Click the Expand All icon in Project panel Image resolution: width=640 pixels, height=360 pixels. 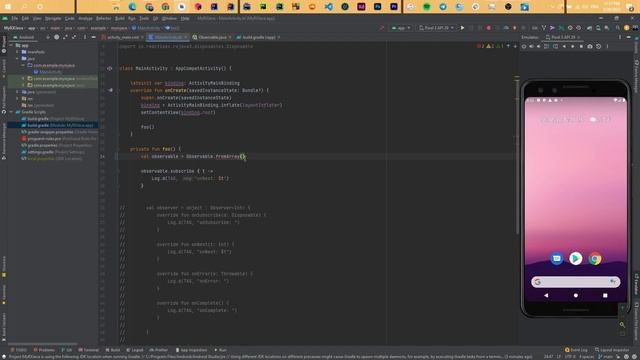[65, 37]
